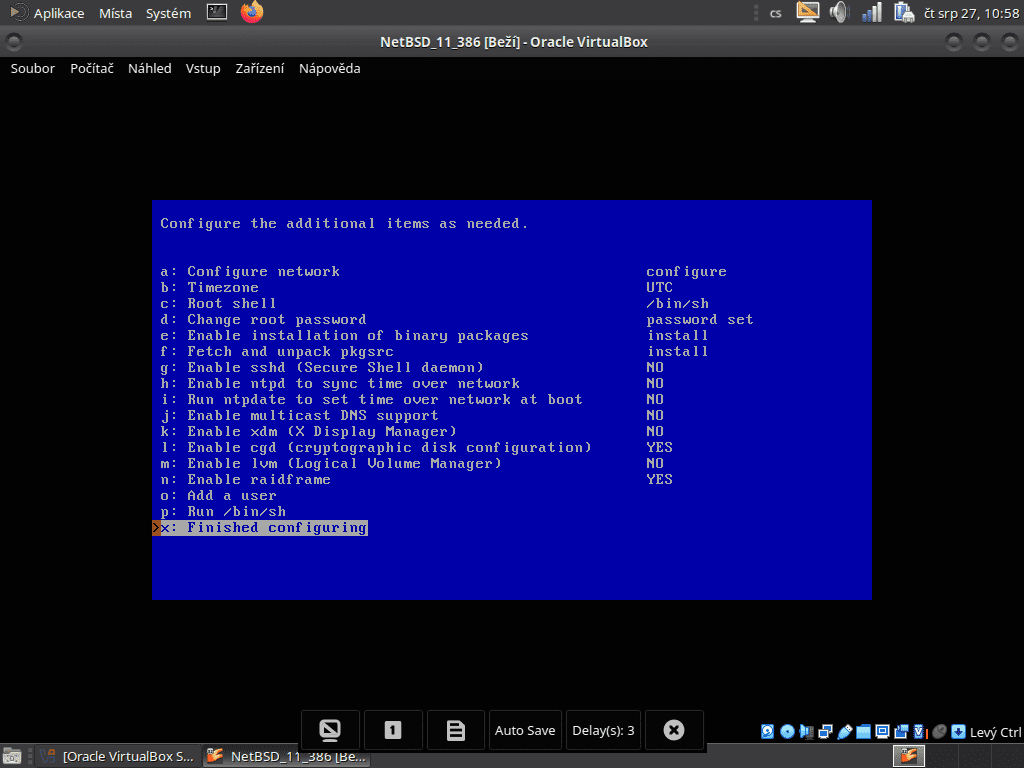
Task: Click the battery power tray icon
Action: pos(904,12)
